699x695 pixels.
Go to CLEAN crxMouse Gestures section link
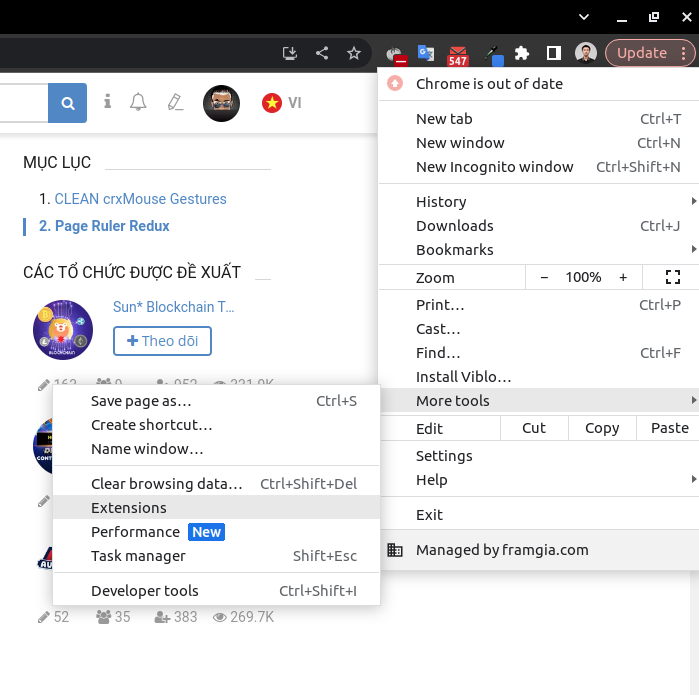pos(140,199)
